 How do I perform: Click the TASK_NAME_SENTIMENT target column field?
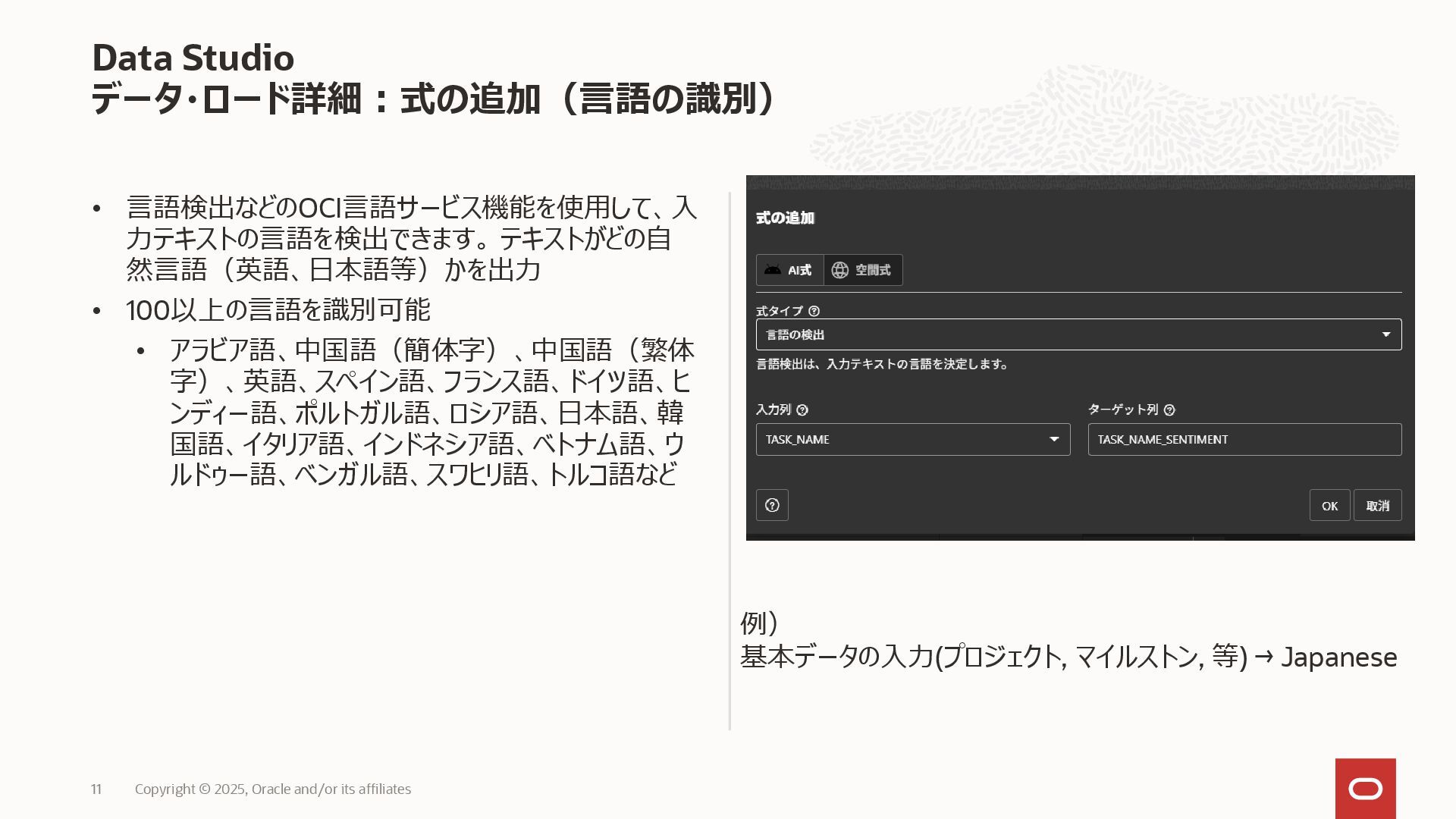[x=1244, y=439]
